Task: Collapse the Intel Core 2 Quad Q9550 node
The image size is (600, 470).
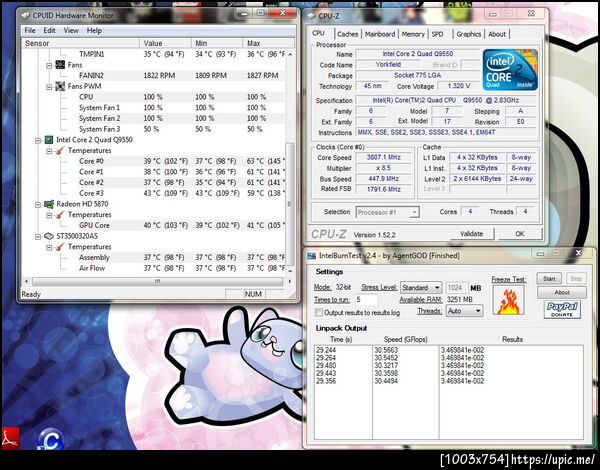Action: pos(38,140)
